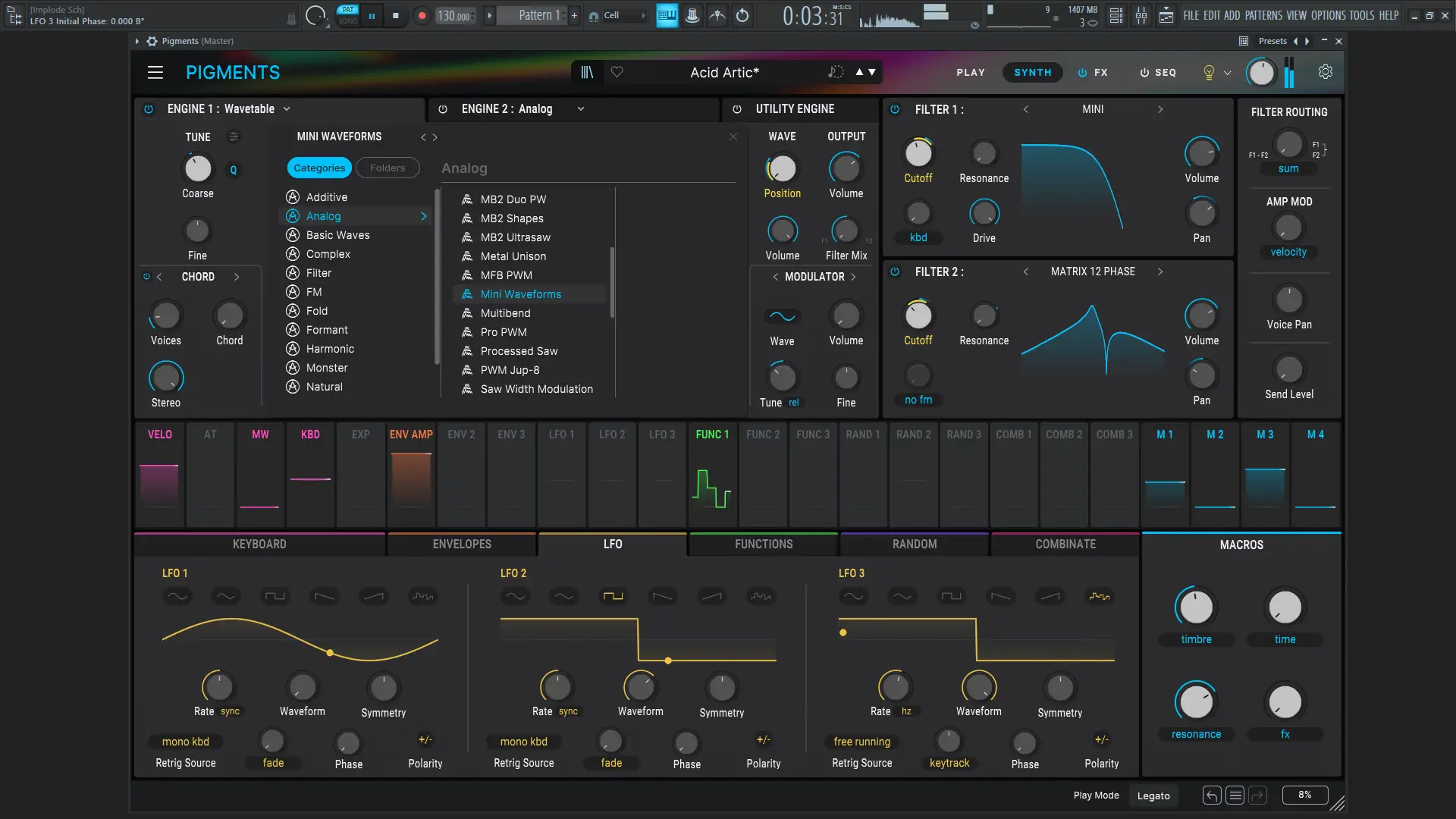Click the heart favorite preset icon

[617, 72]
